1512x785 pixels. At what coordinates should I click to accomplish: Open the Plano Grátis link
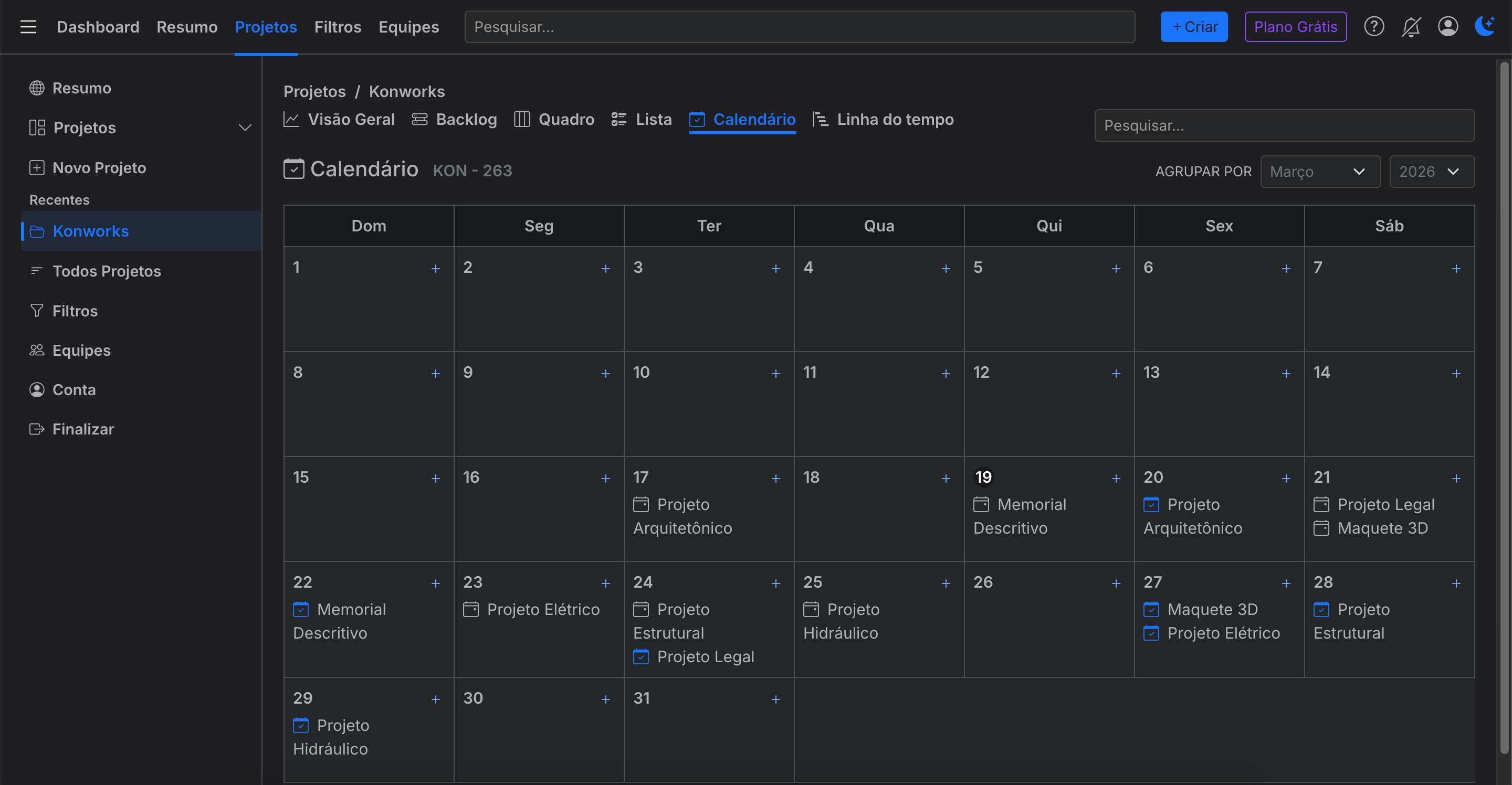[x=1295, y=26]
